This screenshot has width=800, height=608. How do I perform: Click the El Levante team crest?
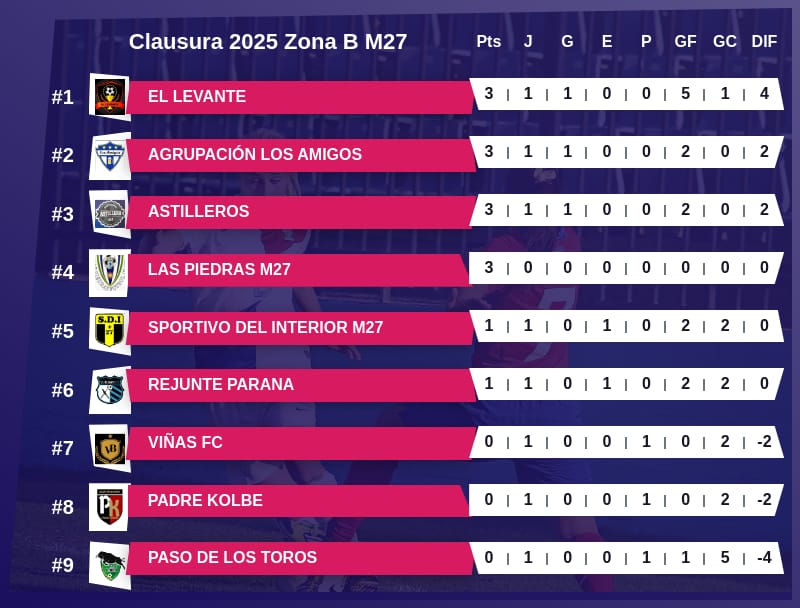coord(109,97)
